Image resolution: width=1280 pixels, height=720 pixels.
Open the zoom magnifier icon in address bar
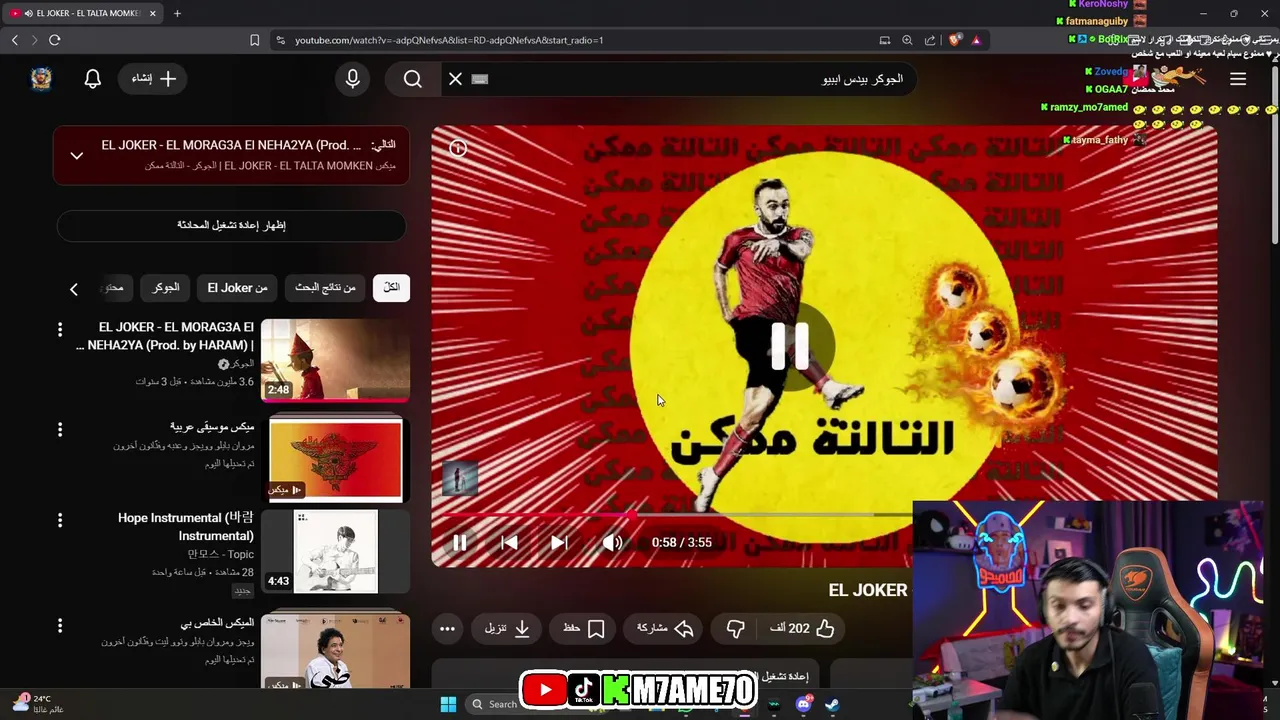pos(907,40)
